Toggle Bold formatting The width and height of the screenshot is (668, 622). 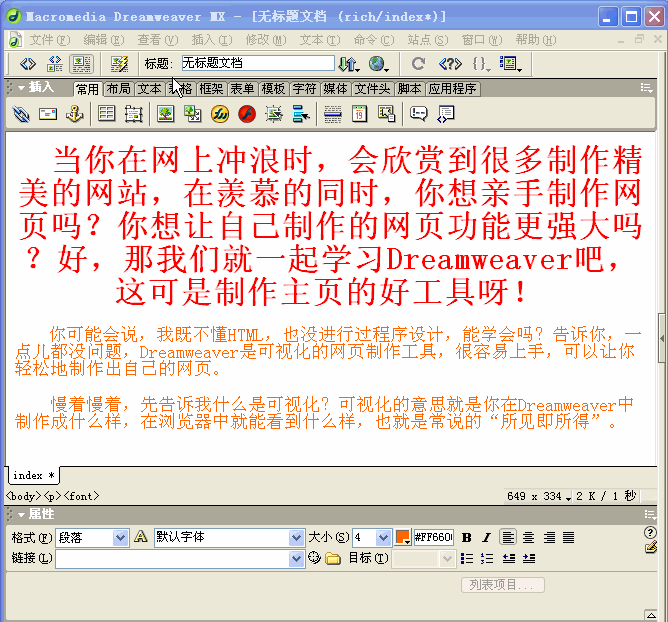[x=466, y=538]
